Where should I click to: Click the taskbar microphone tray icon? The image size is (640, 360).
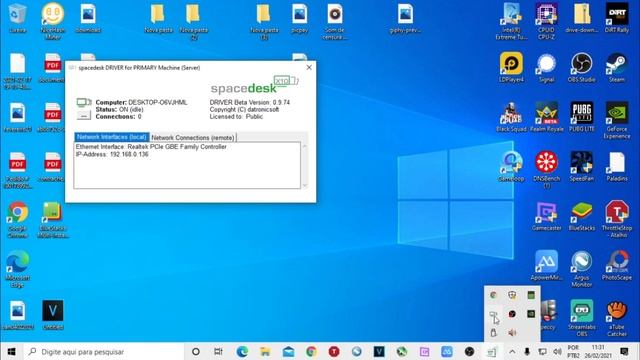(x=527, y=351)
